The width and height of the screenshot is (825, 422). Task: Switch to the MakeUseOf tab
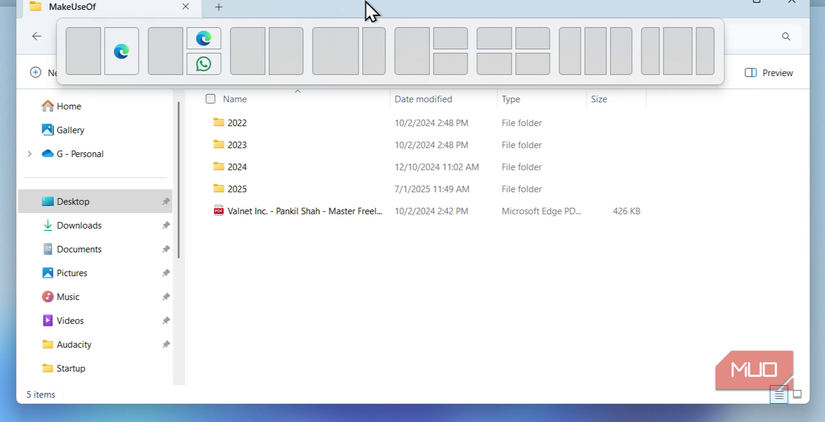point(109,7)
